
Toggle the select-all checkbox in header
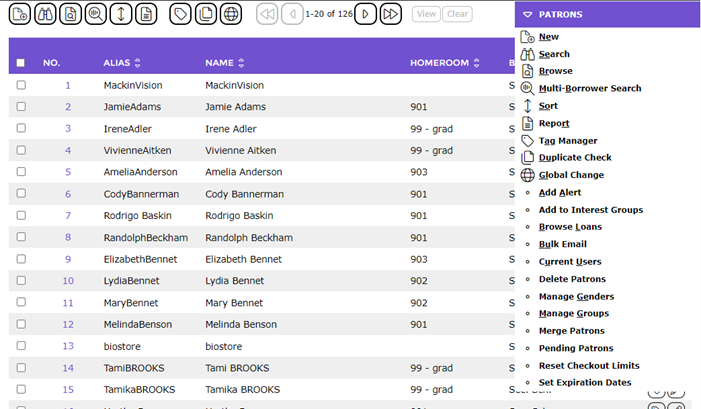(x=21, y=63)
